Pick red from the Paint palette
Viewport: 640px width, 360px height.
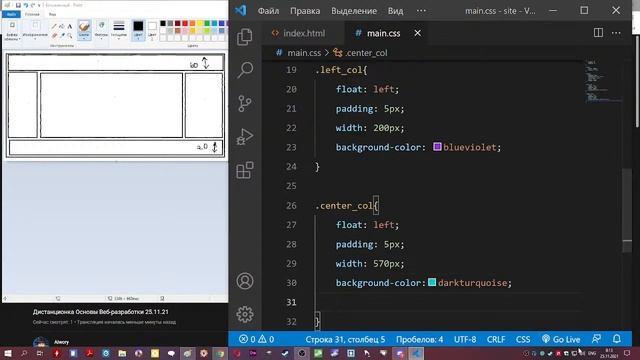point(185,23)
